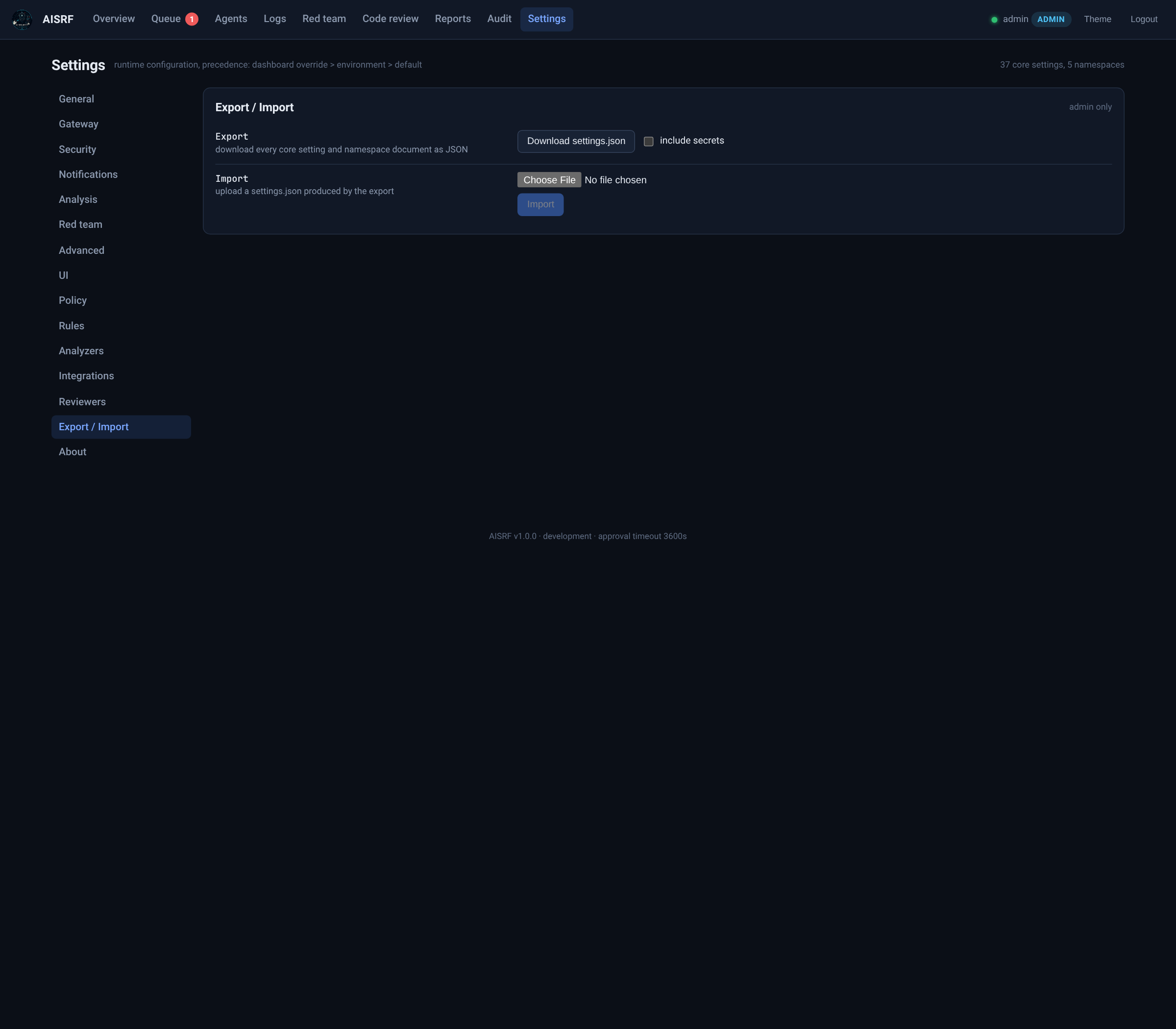Image resolution: width=1176 pixels, height=1029 pixels.
Task: Open Policy settings section
Action: pos(121,300)
